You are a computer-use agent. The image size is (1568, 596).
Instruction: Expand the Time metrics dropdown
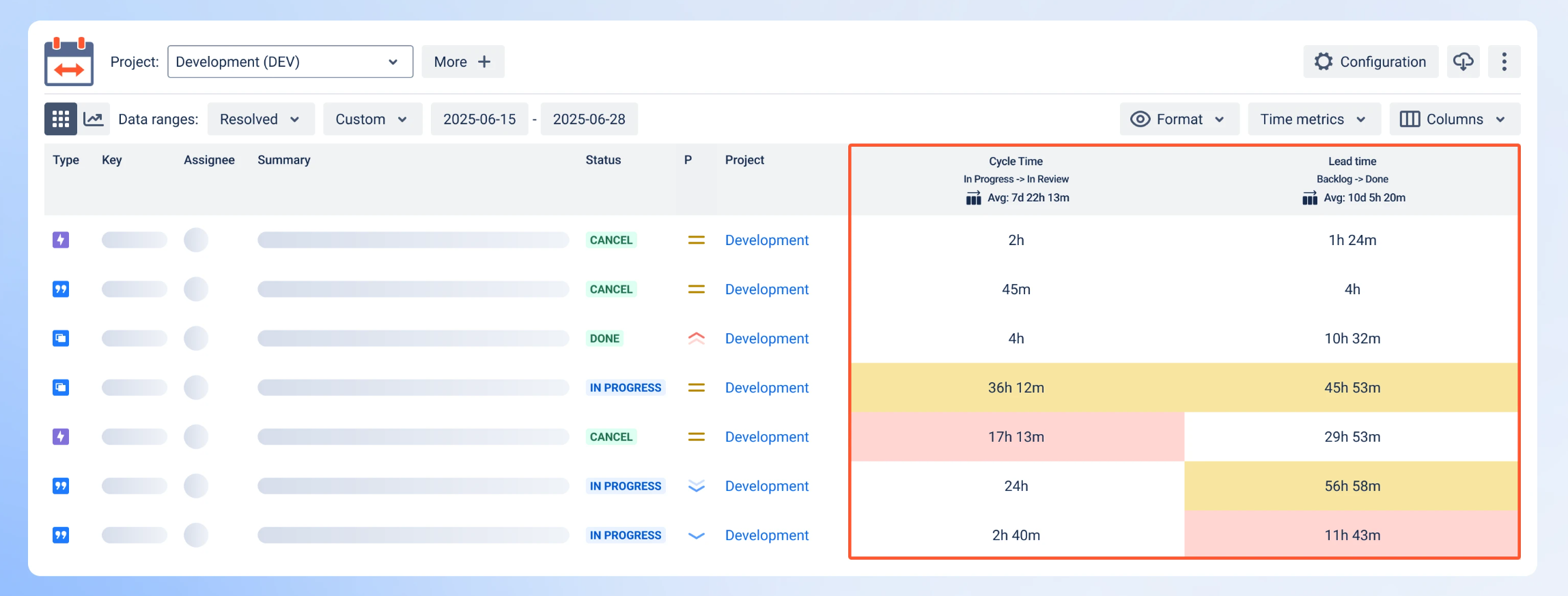(x=1314, y=119)
